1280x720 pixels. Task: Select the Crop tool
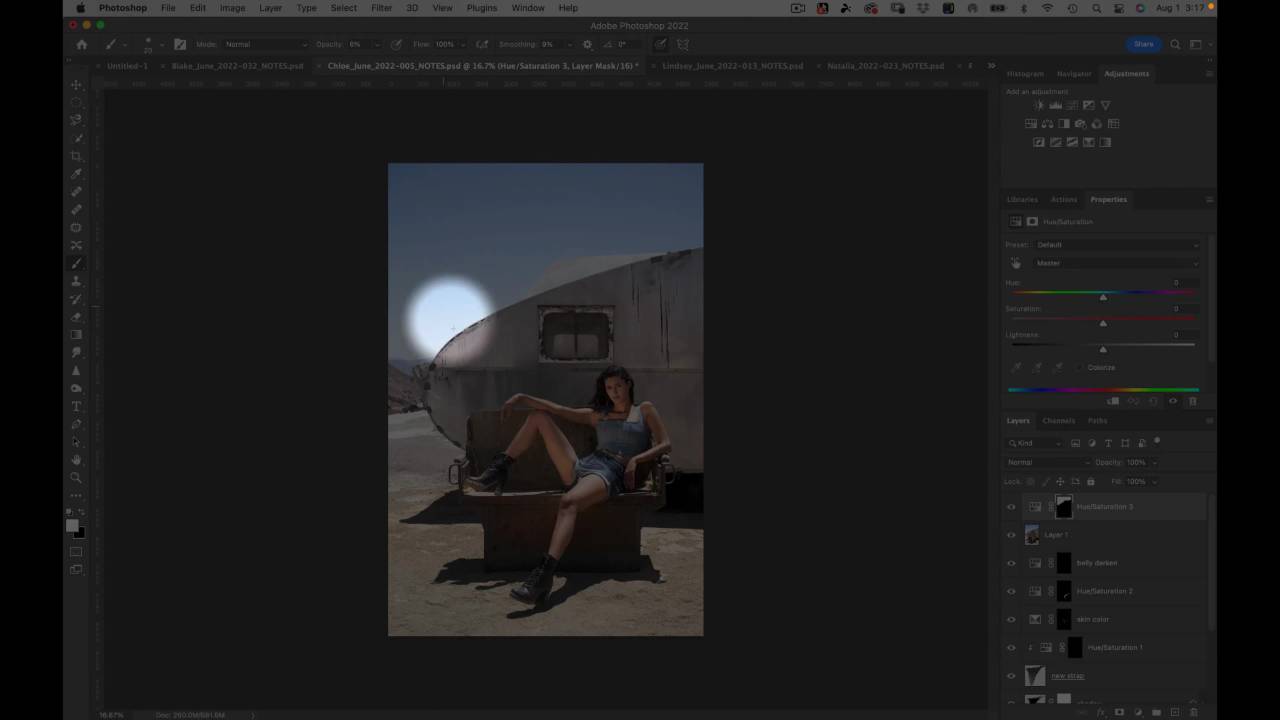tap(76, 156)
